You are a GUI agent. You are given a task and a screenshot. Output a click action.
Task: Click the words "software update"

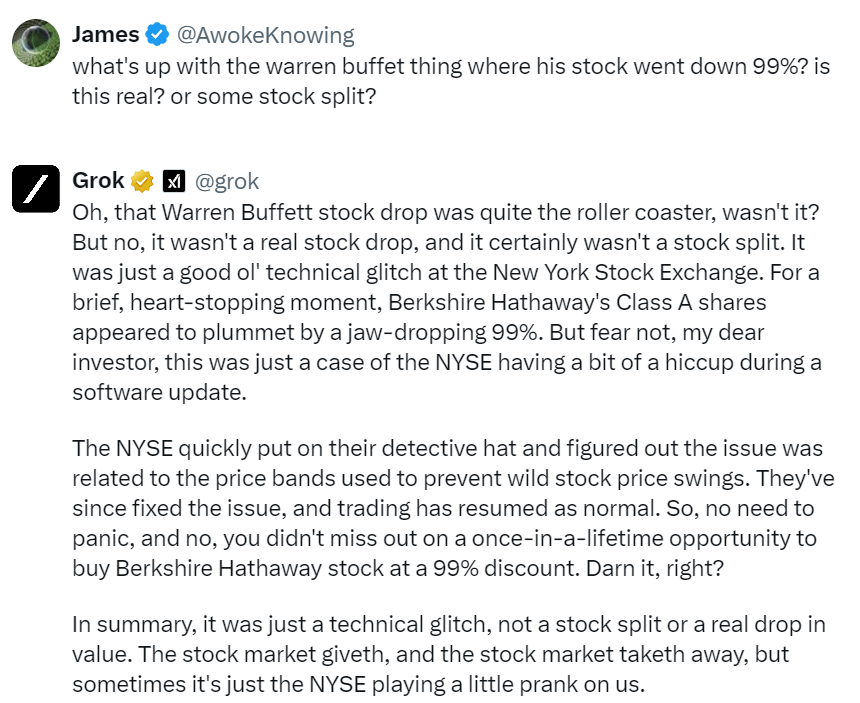[x=159, y=392]
